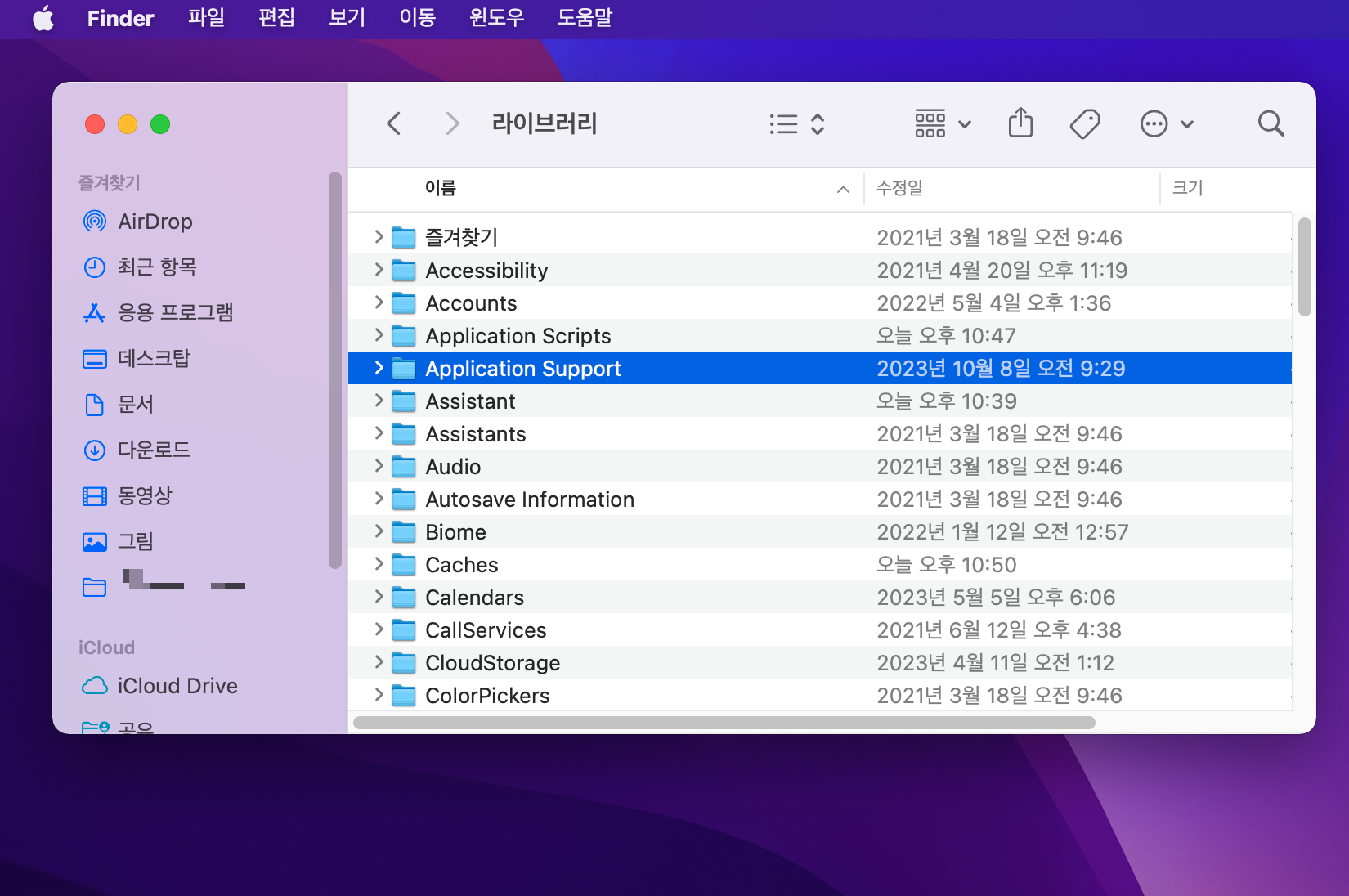Open the 편집 menu
This screenshot has width=1349, height=896.
tap(276, 18)
